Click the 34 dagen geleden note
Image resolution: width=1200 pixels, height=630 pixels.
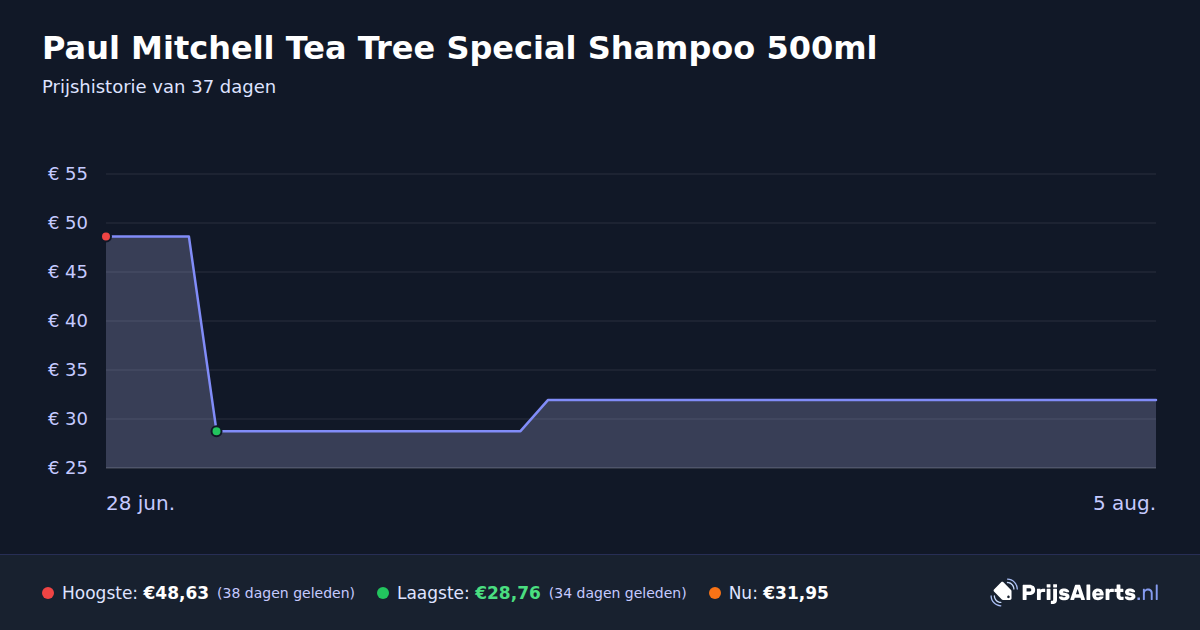tap(618, 593)
